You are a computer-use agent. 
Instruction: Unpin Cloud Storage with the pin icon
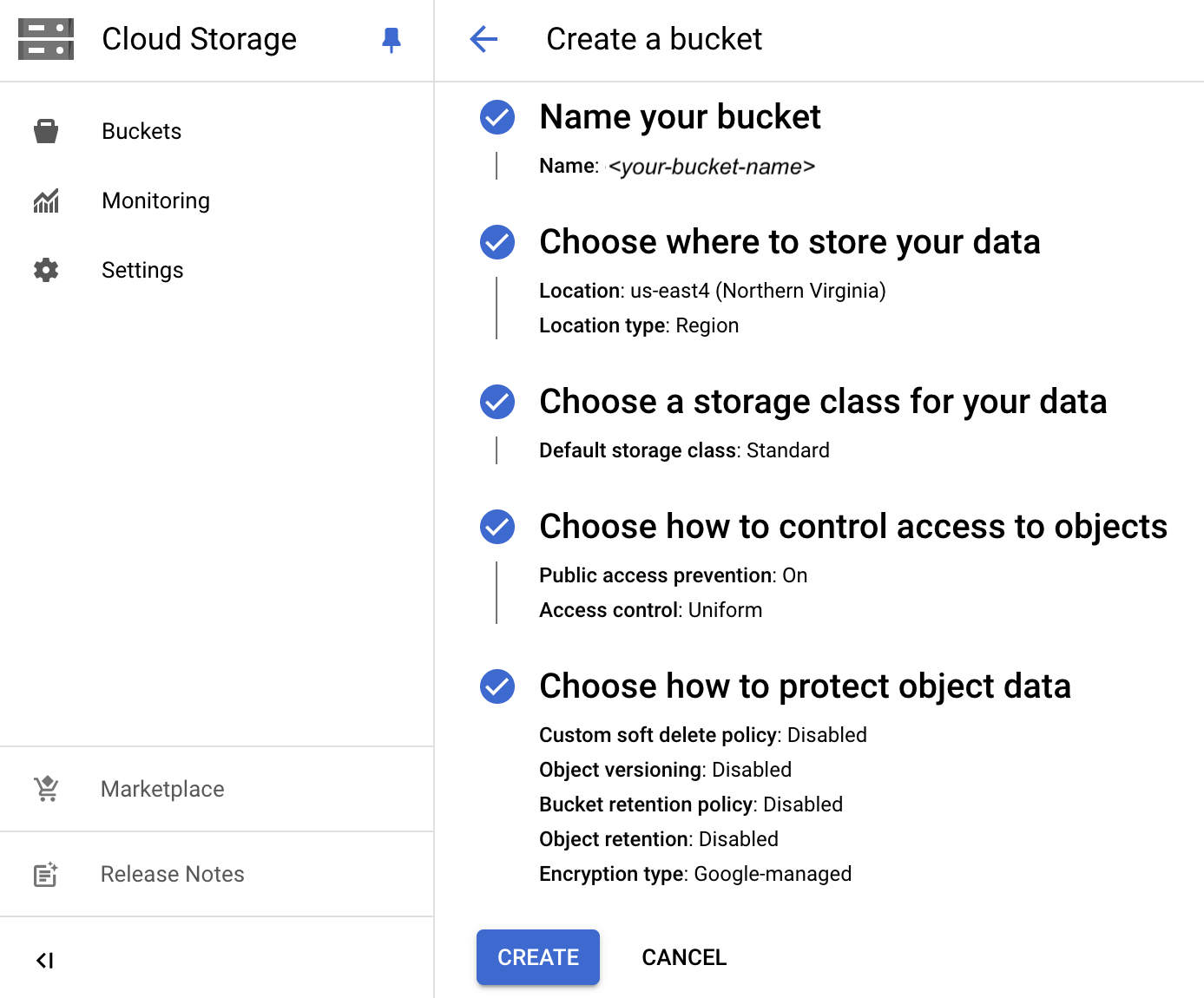[391, 39]
